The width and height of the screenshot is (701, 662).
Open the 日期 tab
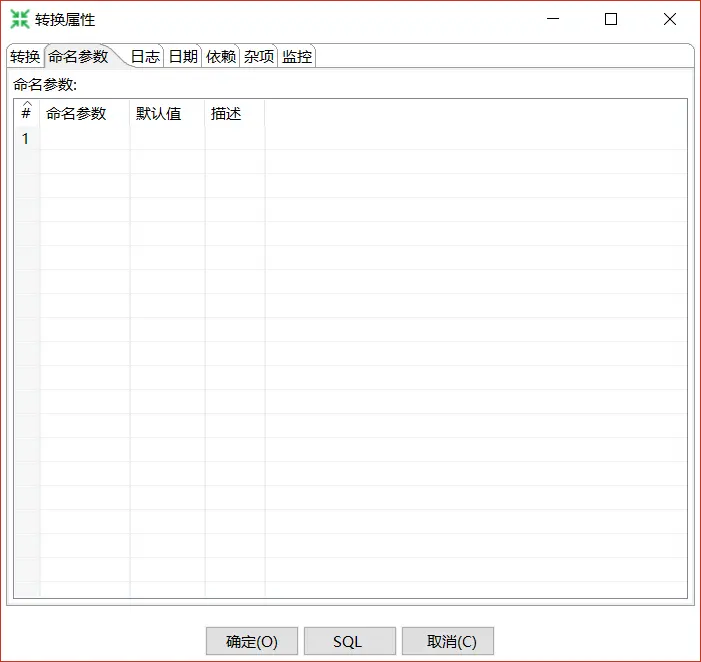point(183,57)
